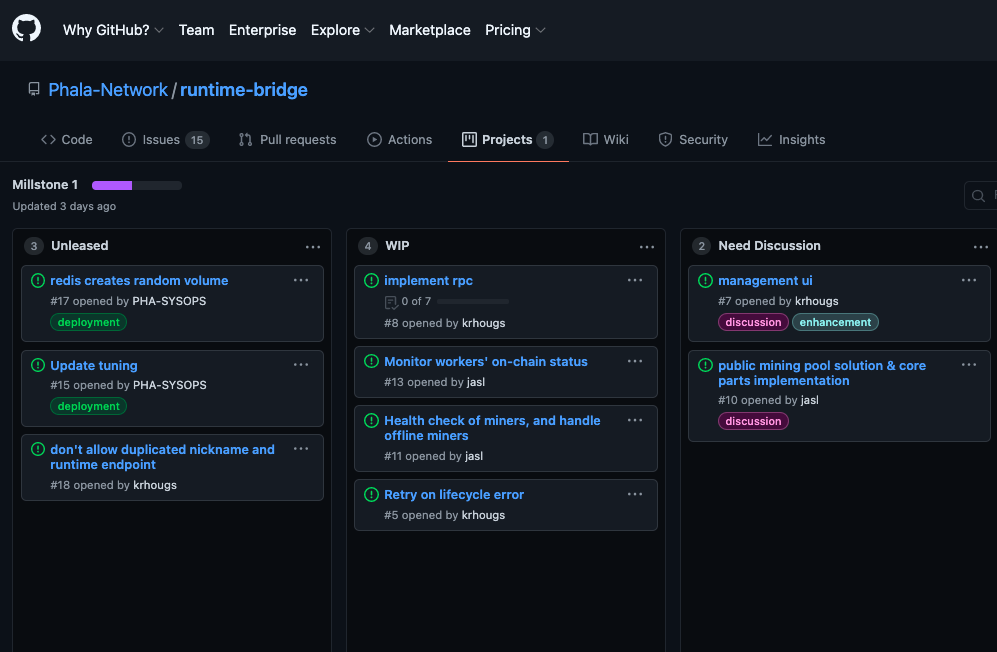
Task: Select the Projects tab
Action: click(x=507, y=139)
